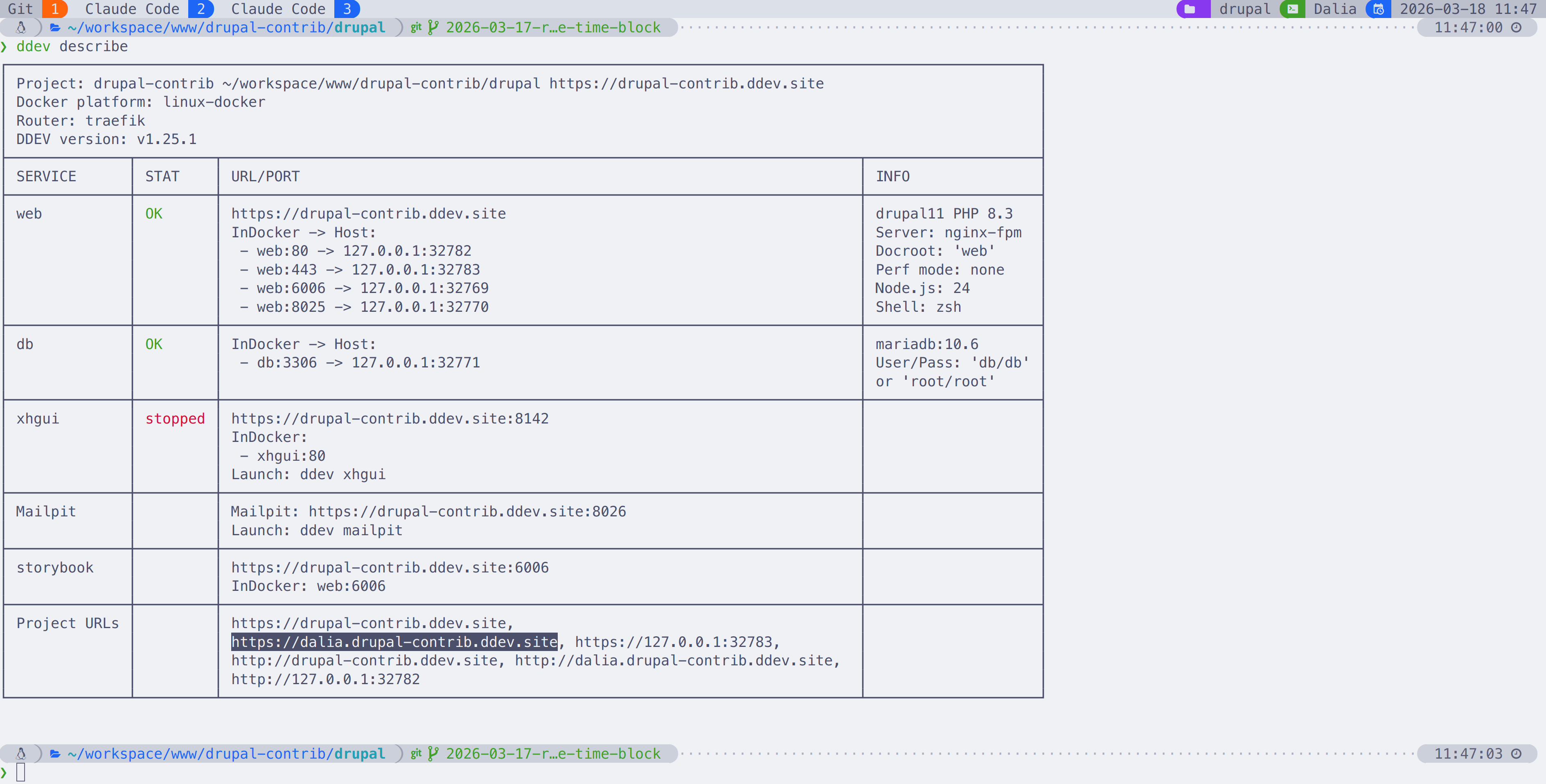The width and height of the screenshot is (1546, 784).
Task: Click the web service name cell
Action: click(29, 214)
